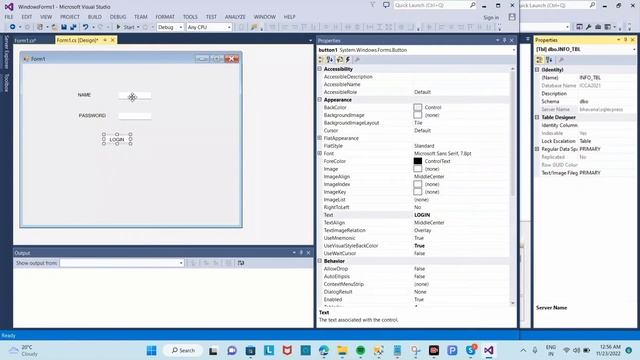Sort button1 properties alphabetically
Screen dimensions: 640x360
coord(330,60)
